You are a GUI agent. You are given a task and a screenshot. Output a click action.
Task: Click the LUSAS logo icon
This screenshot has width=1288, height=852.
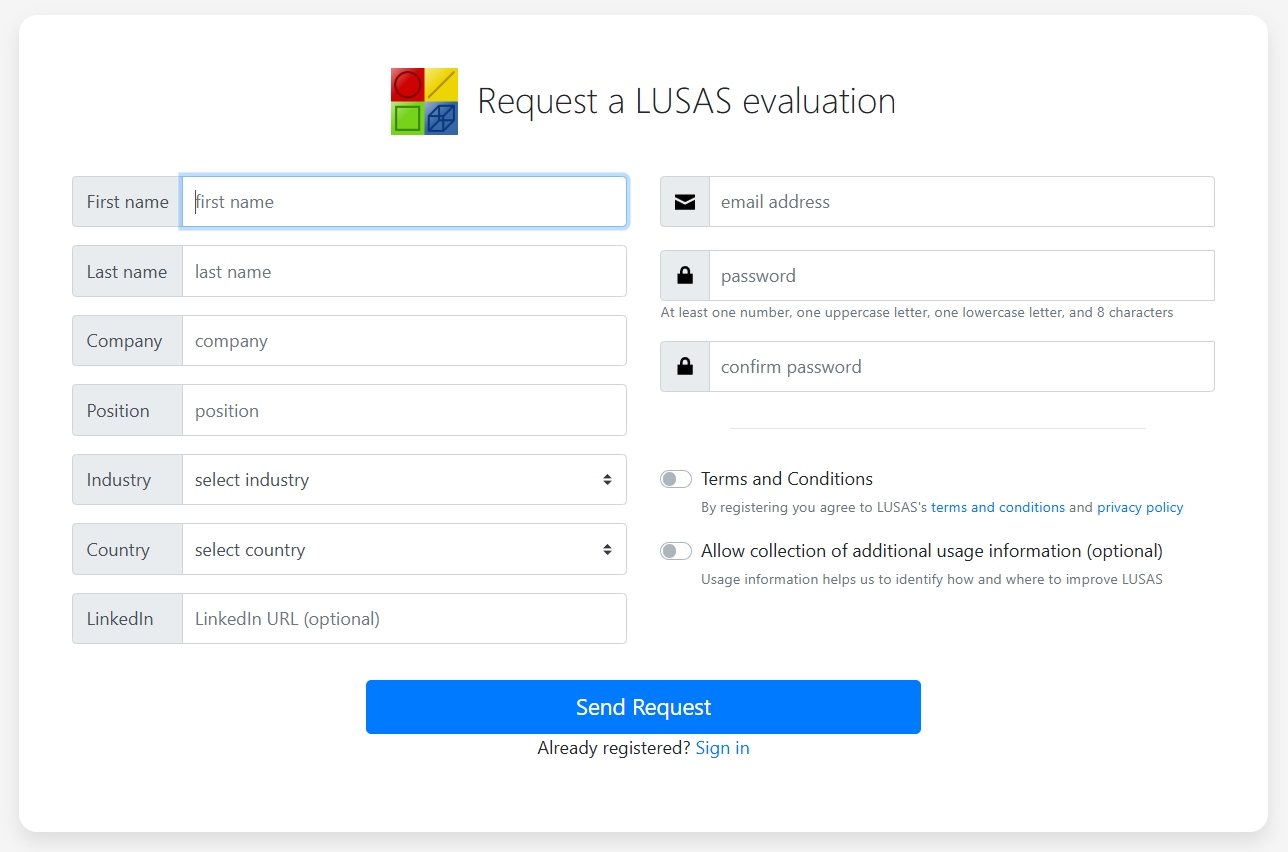click(x=424, y=101)
